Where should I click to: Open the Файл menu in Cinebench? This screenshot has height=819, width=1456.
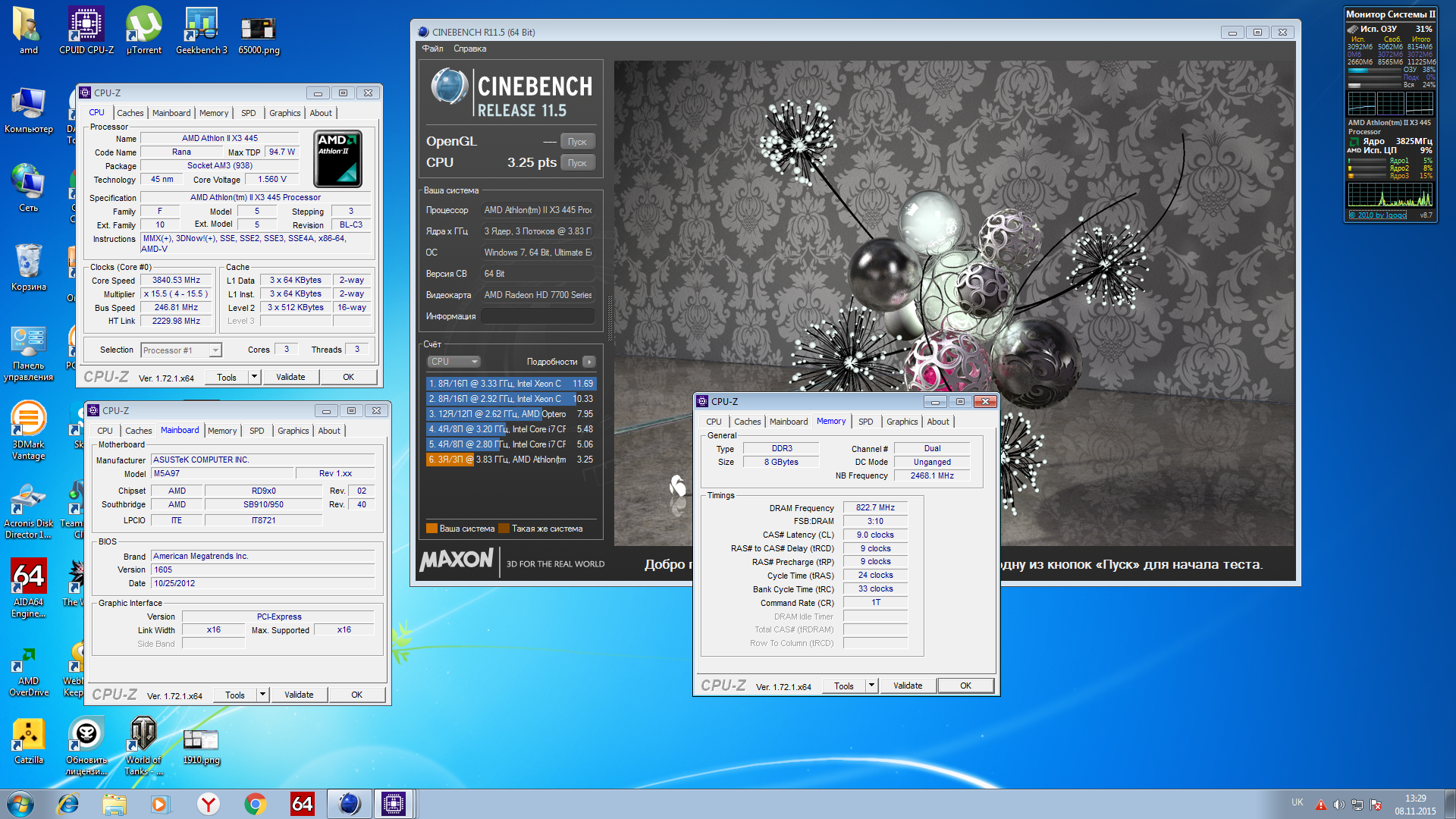[432, 49]
